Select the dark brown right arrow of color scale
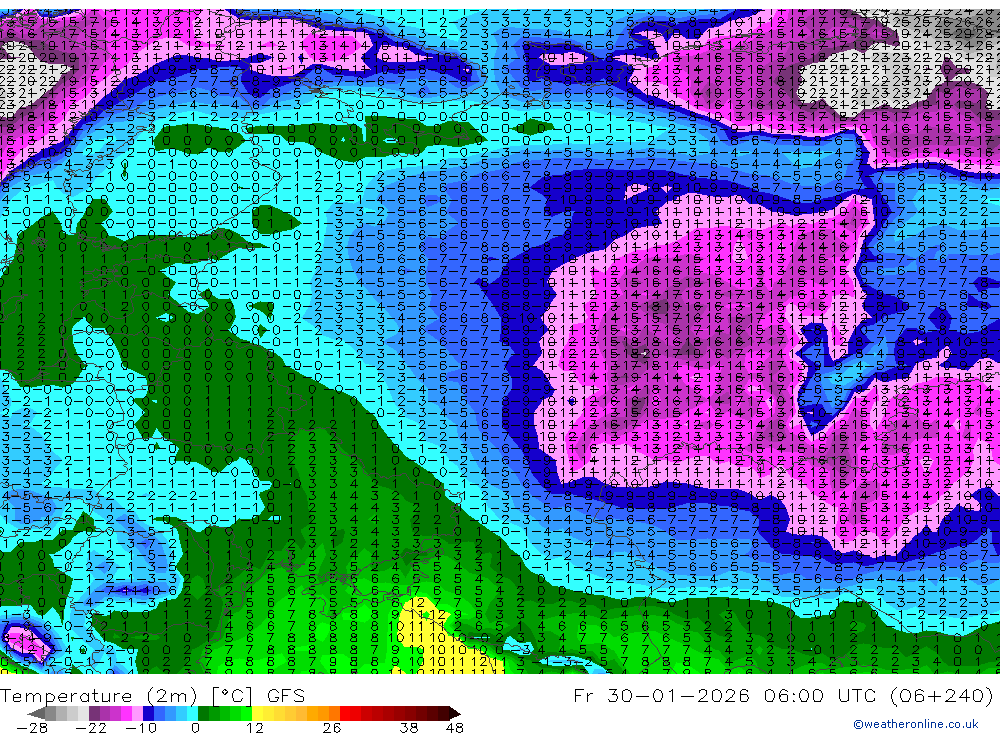Viewport: 1000px width, 733px height. [x=455, y=713]
